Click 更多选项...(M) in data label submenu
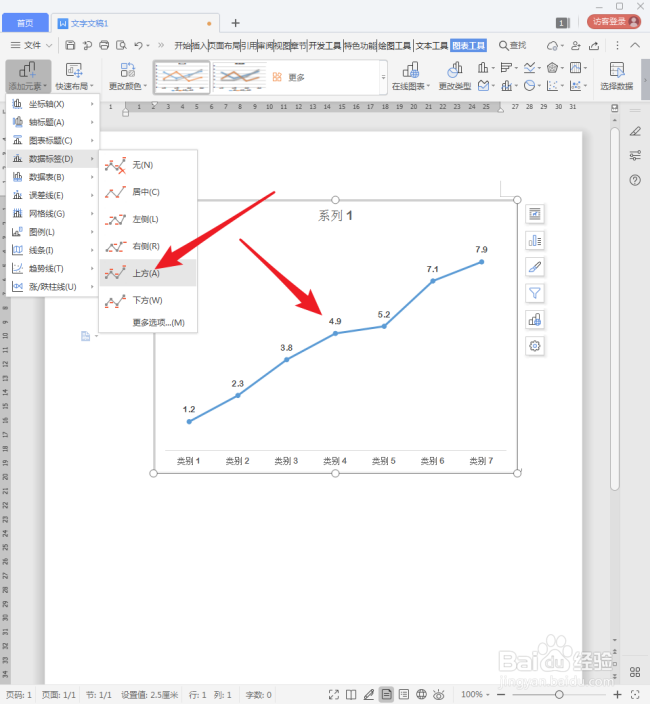Screen dimensions: 650x704 pyautogui.click(x=158, y=322)
